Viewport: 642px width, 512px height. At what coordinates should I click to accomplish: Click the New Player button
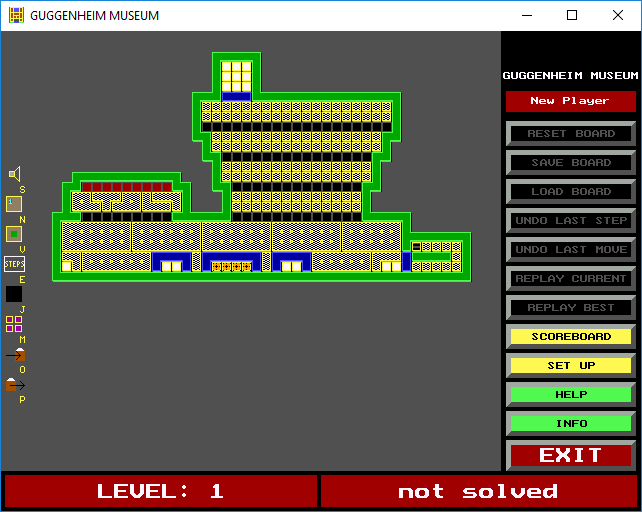point(570,101)
